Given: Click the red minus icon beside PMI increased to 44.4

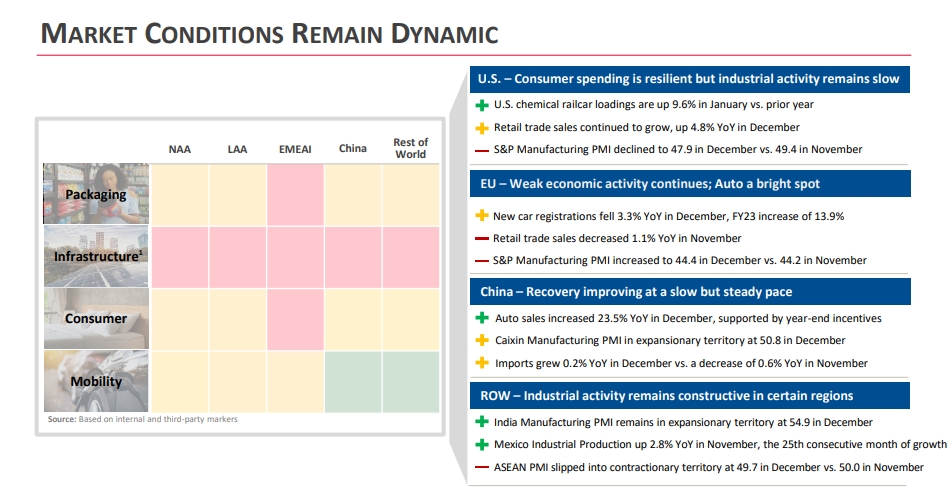Looking at the screenshot, I should 482,261.
